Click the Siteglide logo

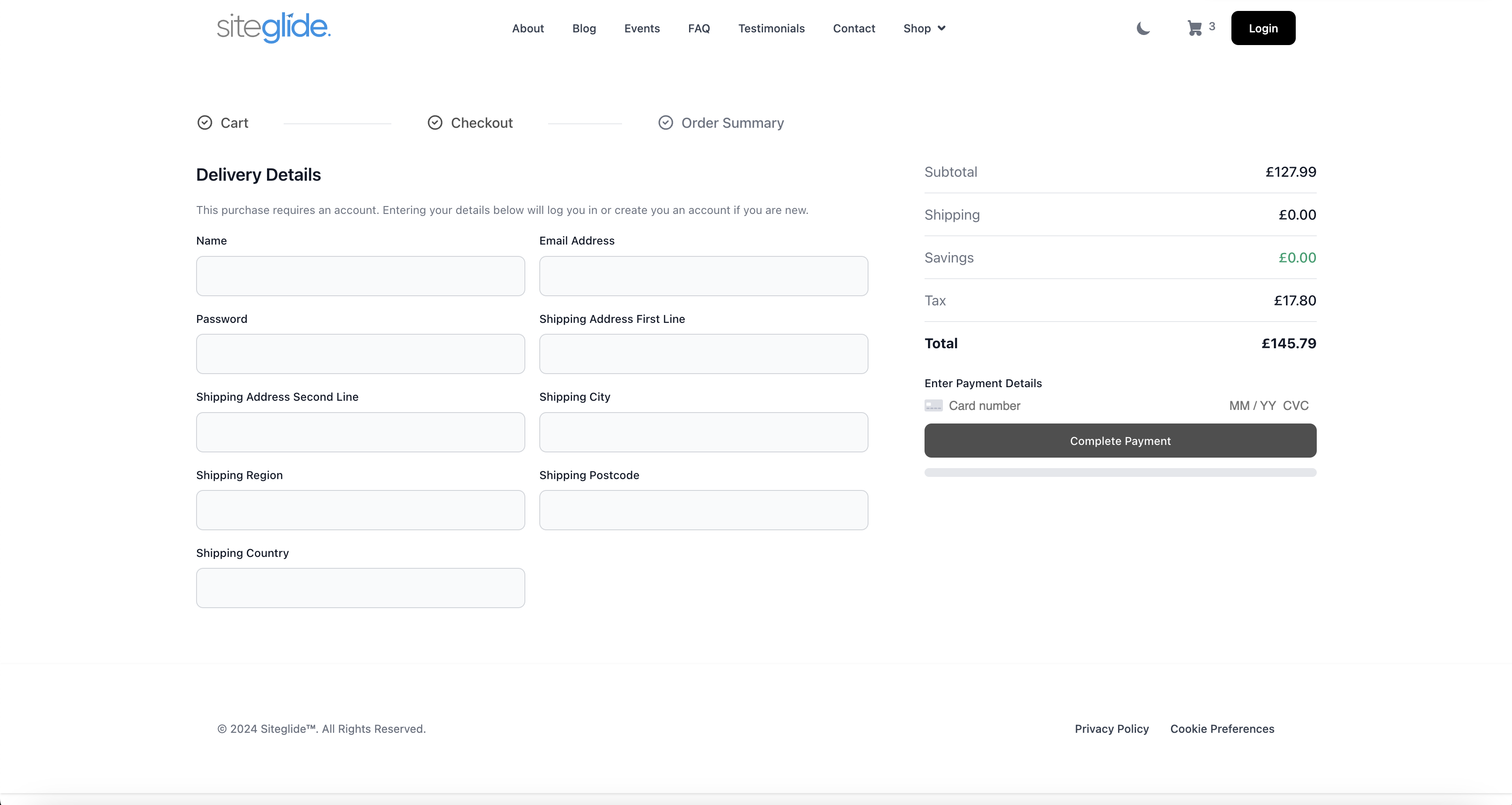(274, 28)
